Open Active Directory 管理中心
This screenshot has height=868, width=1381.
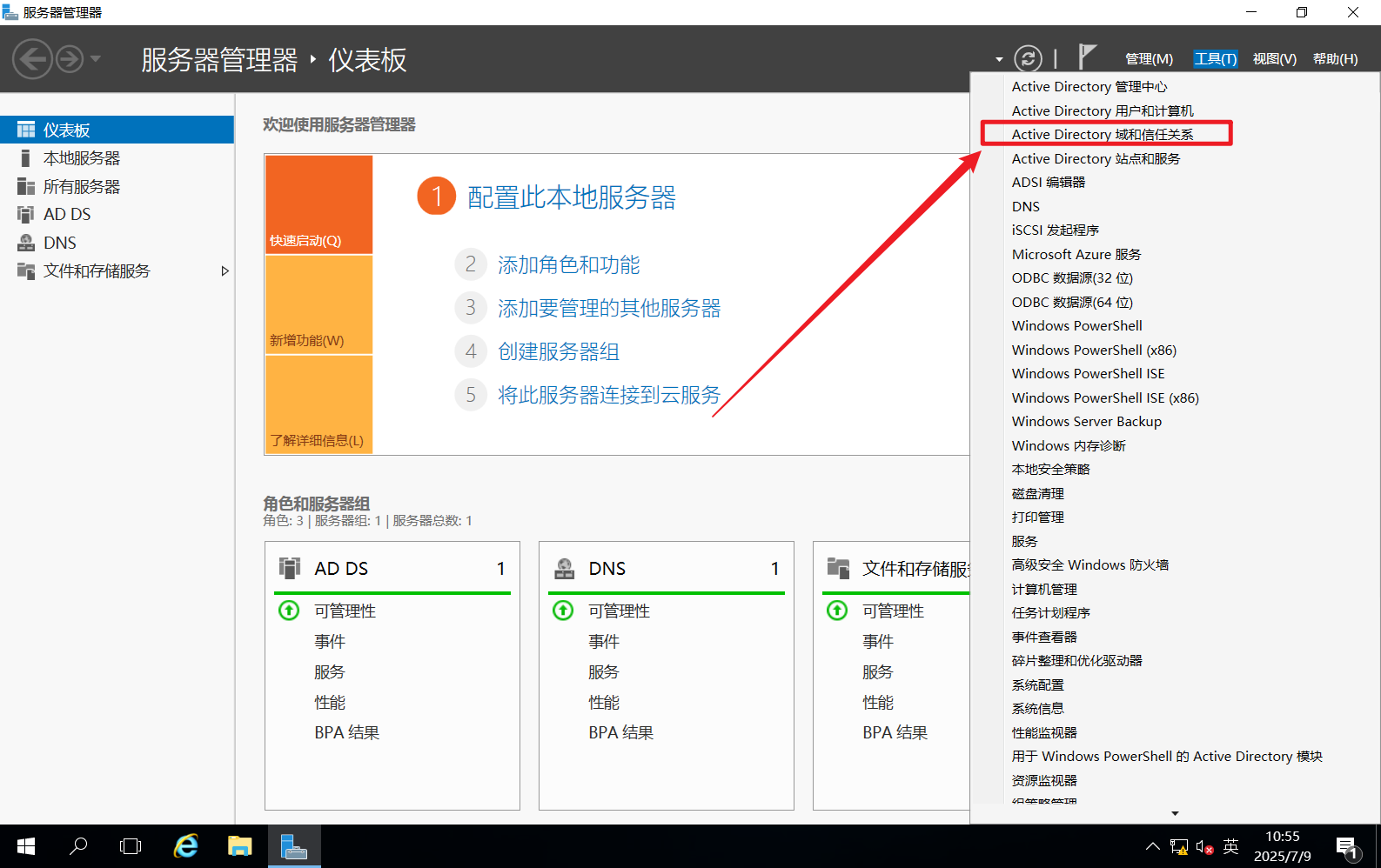click(x=1089, y=87)
